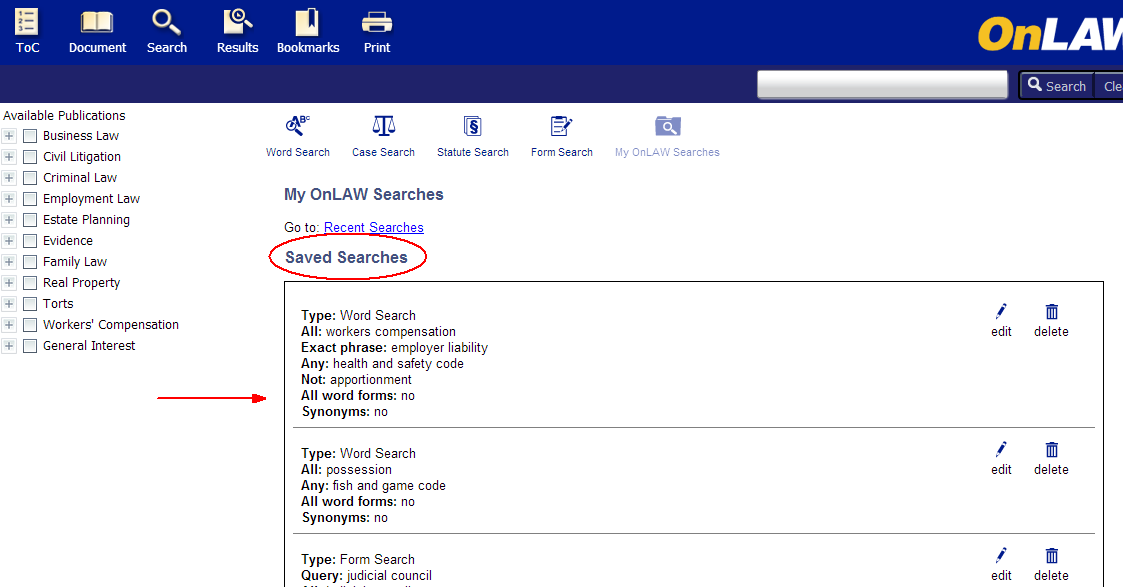This screenshot has width=1123, height=587.
Task: Expand the Criminal Law publications
Action: [x=9, y=178]
